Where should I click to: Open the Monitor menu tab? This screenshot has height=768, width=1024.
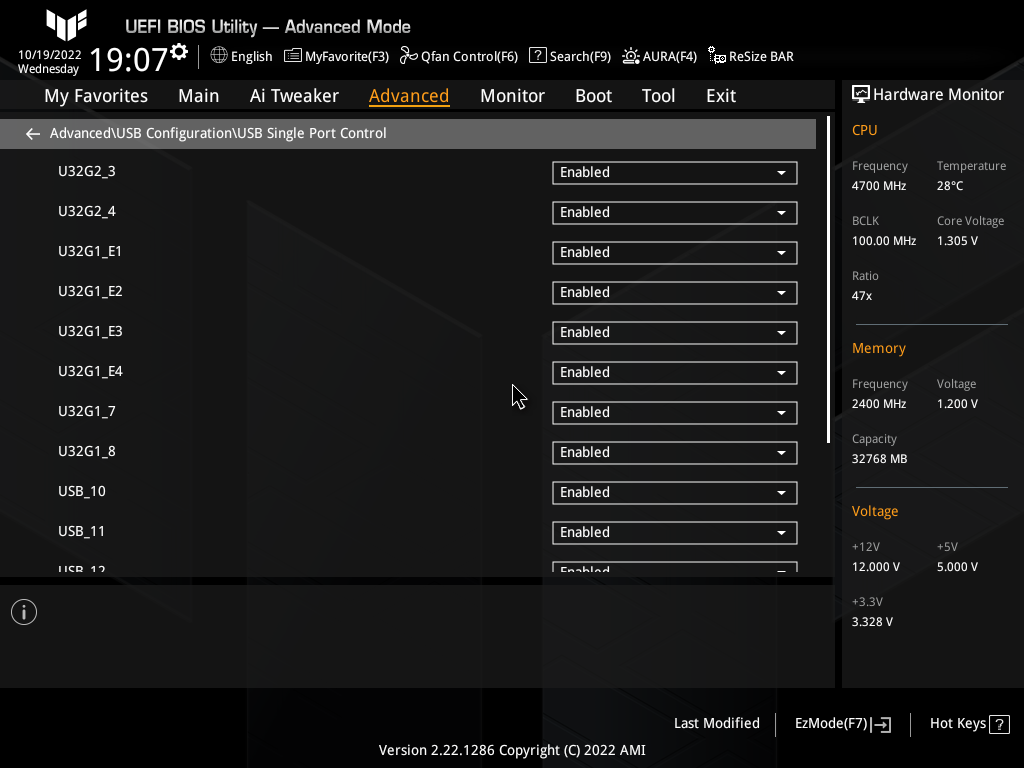coord(512,95)
